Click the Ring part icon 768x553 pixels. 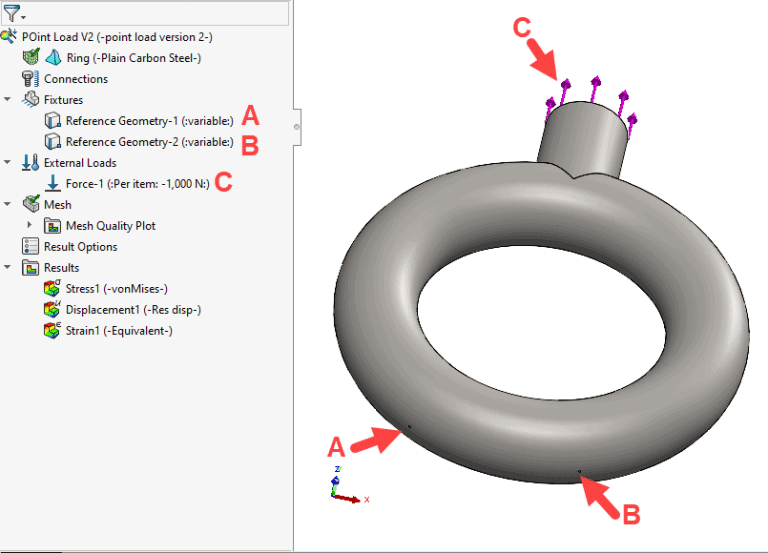52,58
